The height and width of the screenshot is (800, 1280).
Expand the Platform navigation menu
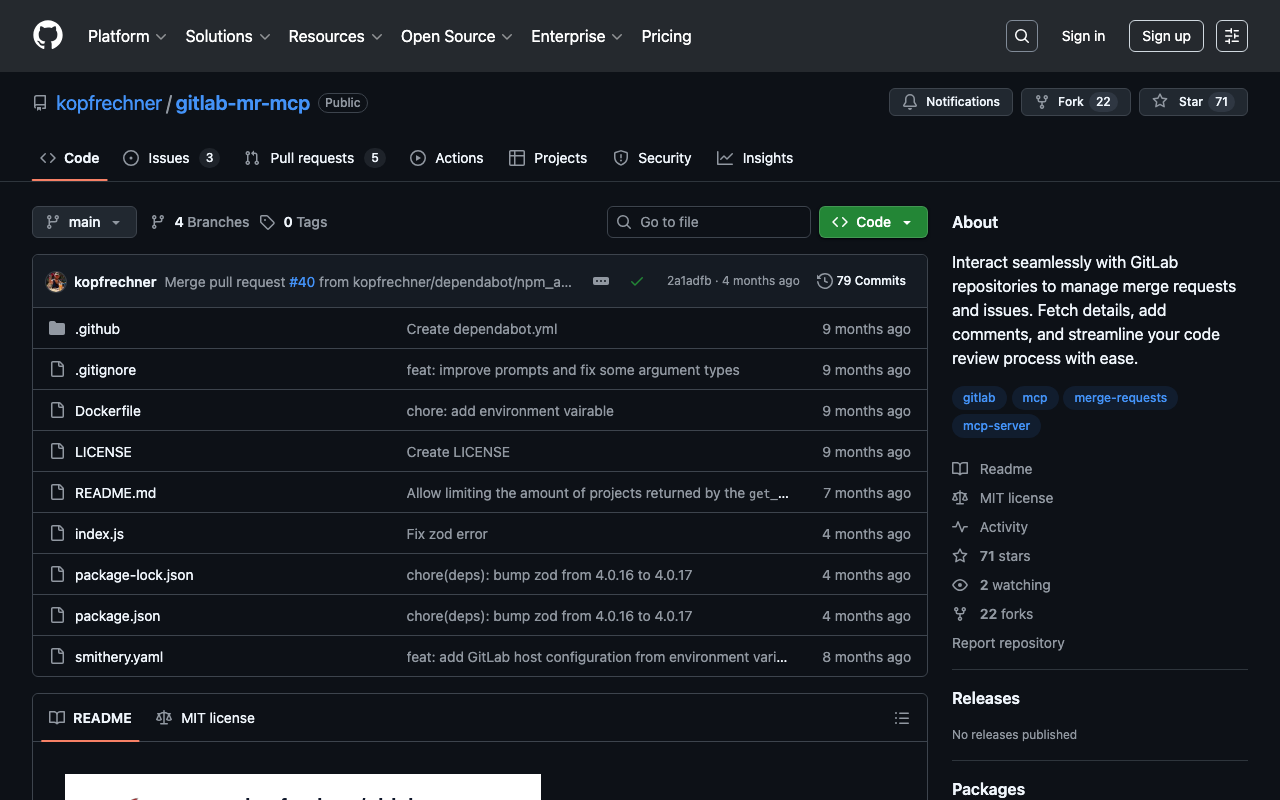pos(127,36)
